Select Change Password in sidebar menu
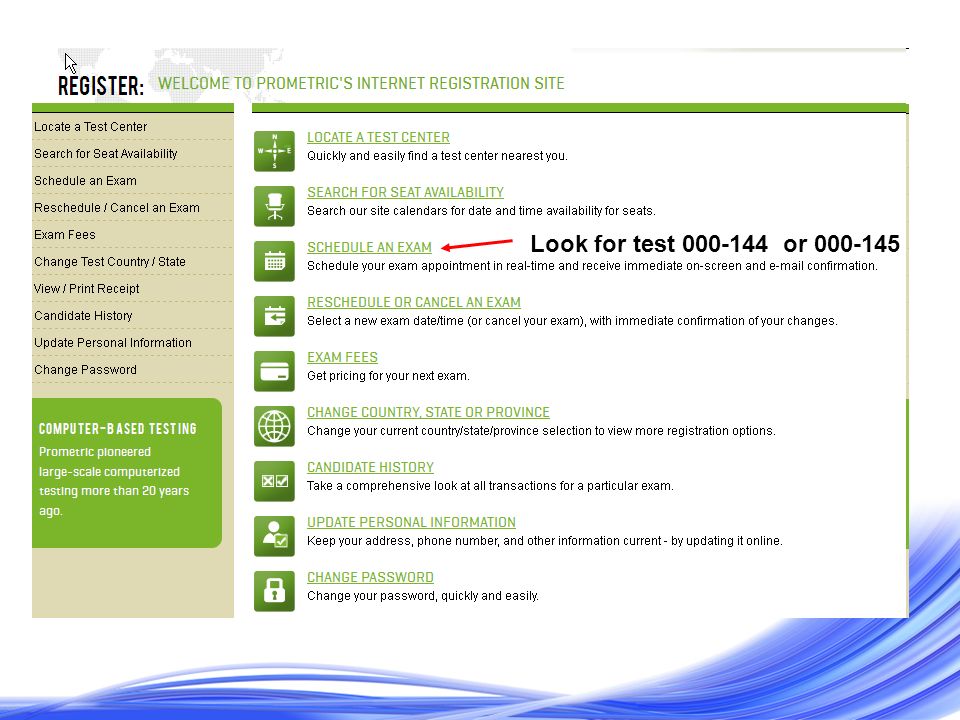The height and width of the screenshot is (720, 960). (x=85, y=370)
